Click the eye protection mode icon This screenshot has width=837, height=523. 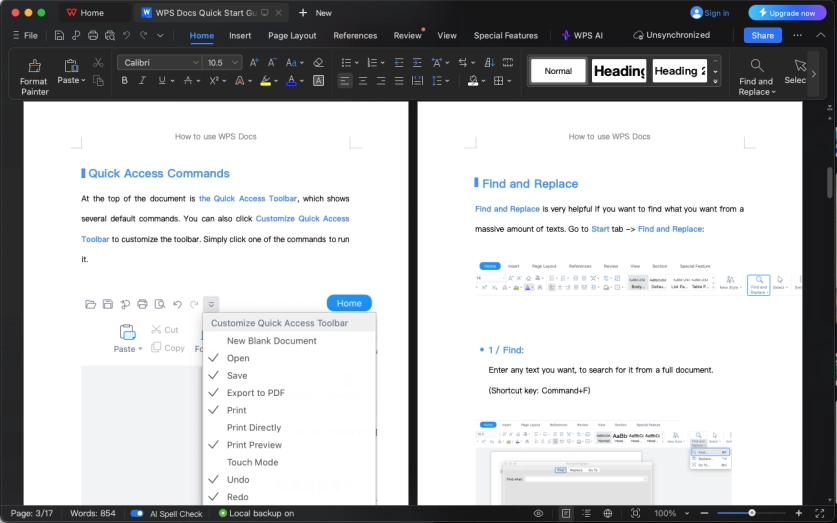point(538,513)
